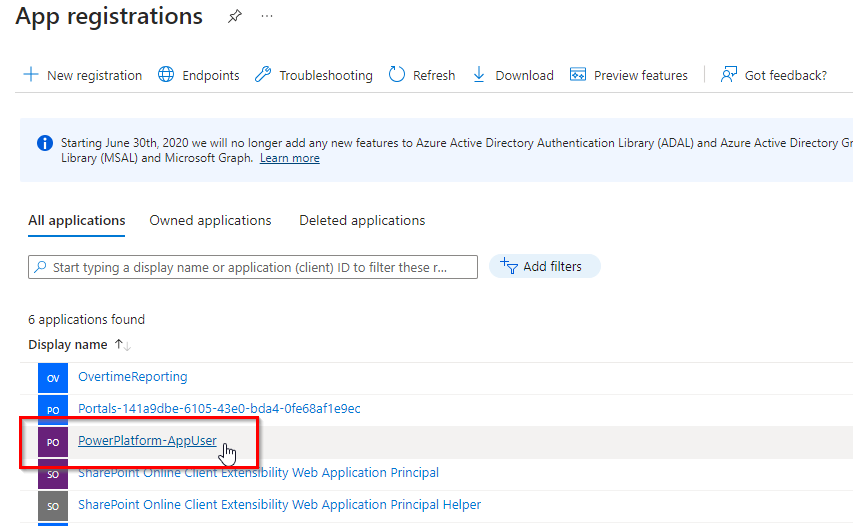Click Got feedback? label

[786, 75]
